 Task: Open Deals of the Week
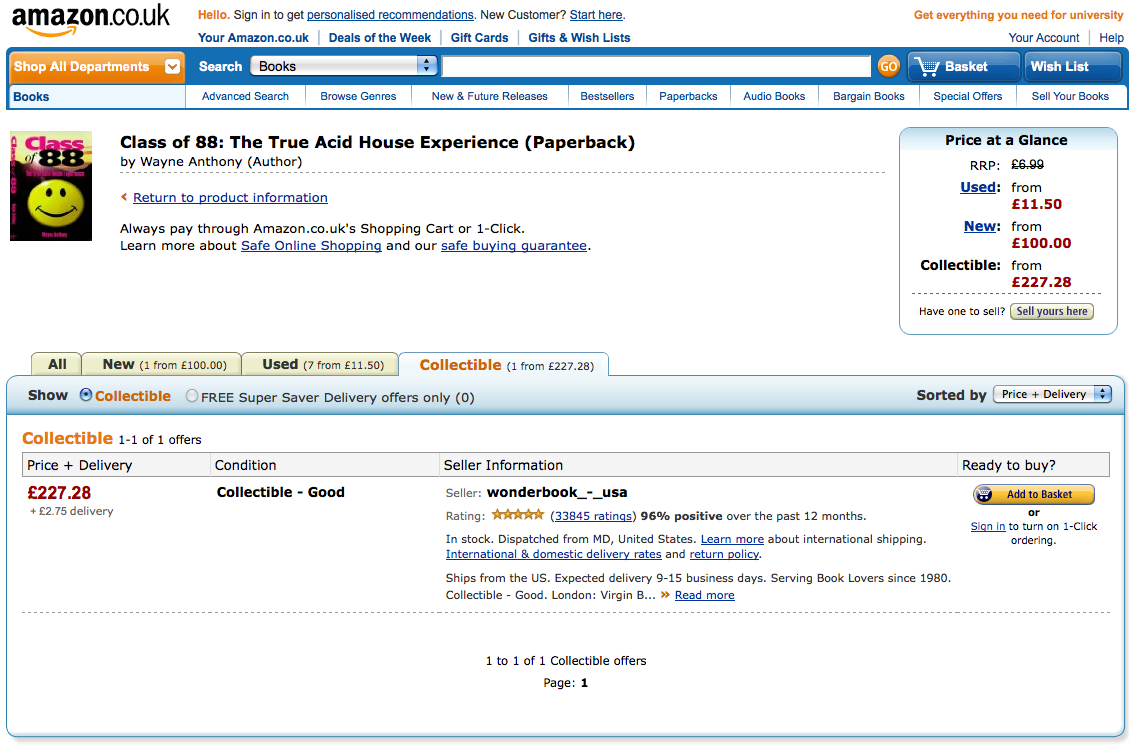(x=379, y=38)
